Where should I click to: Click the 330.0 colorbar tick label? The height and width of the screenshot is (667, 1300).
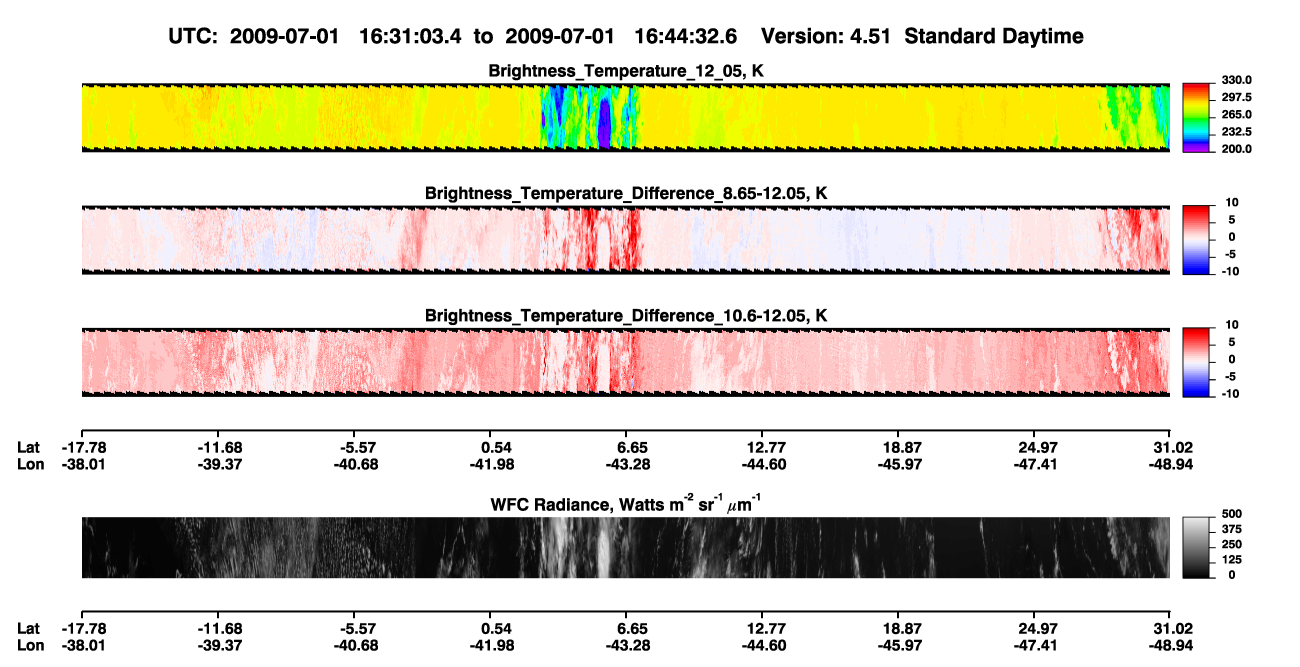tap(1238, 81)
